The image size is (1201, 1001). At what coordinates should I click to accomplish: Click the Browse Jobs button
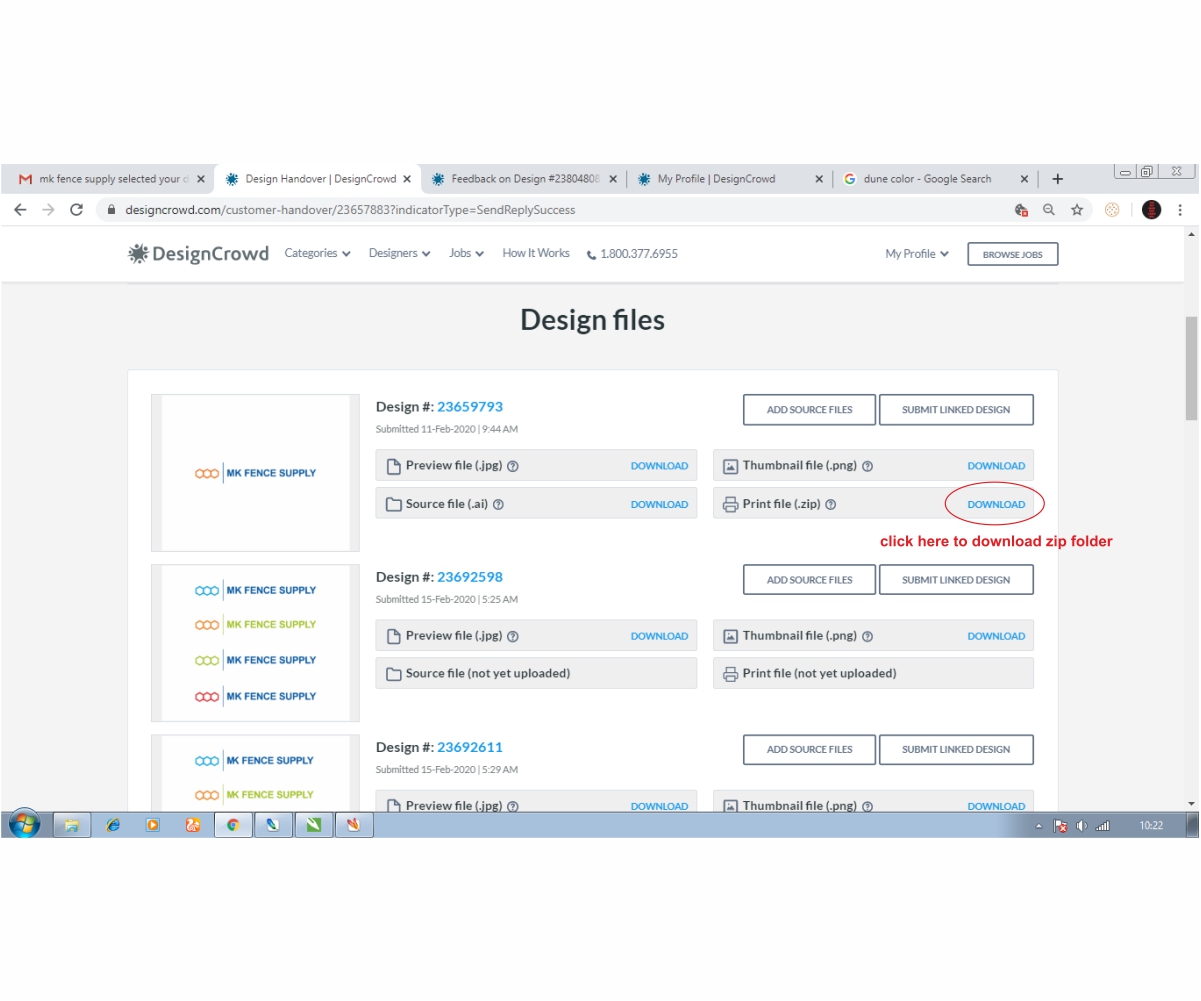(x=1012, y=254)
